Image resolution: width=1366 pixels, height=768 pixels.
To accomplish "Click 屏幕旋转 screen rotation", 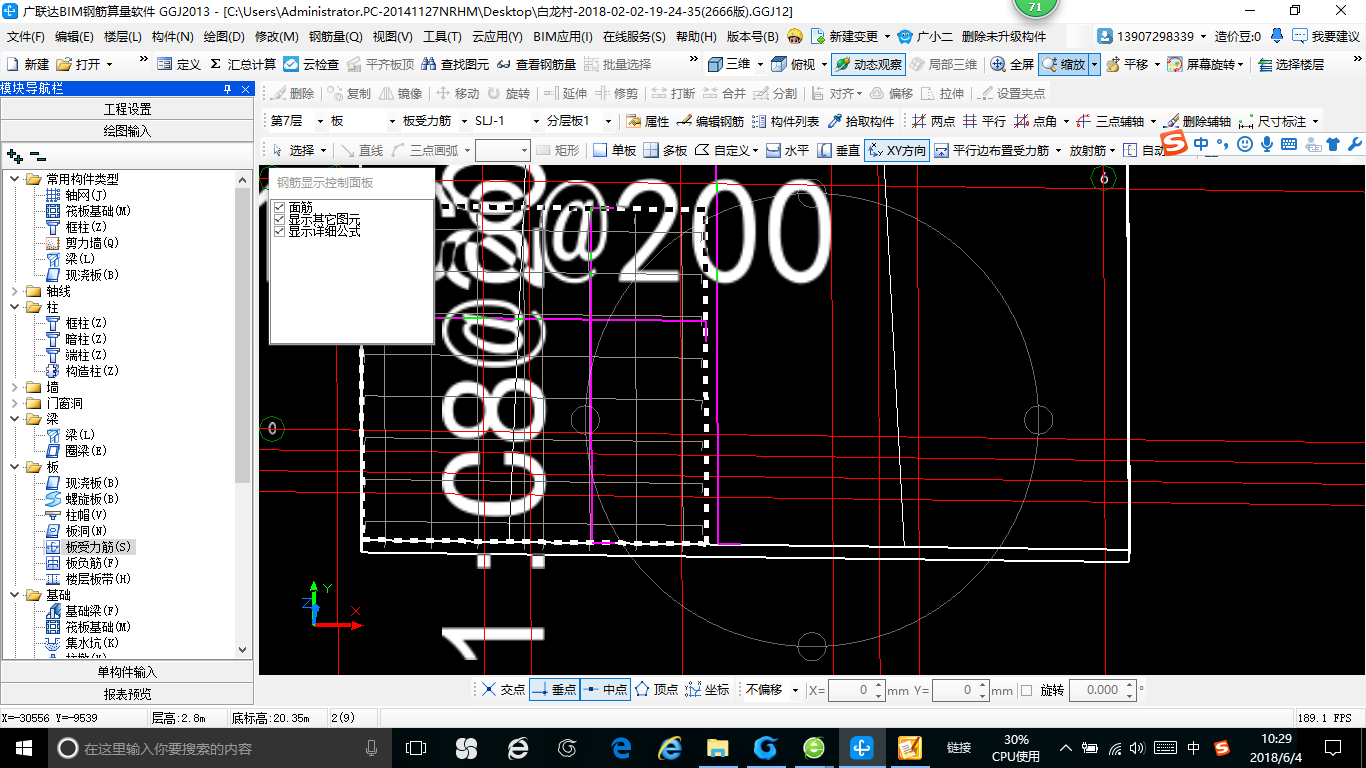I will pos(1205,64).
